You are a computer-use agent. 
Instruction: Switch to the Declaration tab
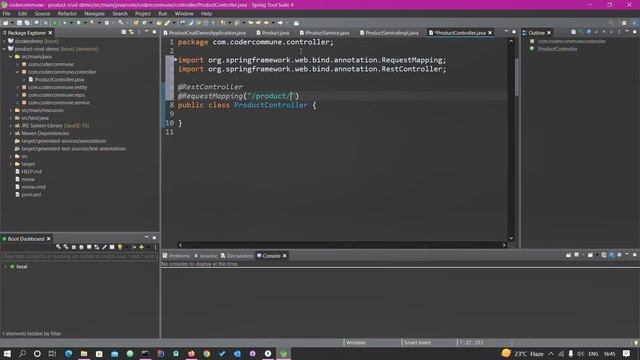click(237, 256)
